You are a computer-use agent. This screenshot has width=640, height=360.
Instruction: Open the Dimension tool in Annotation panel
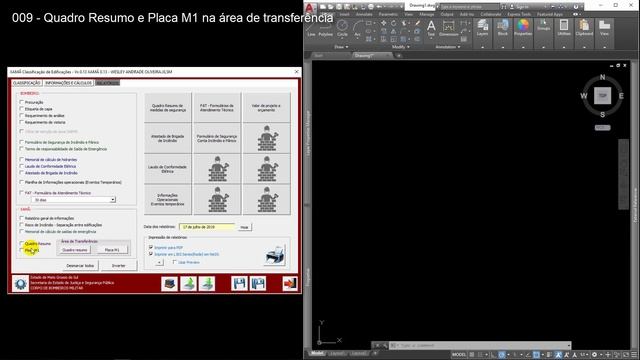click(x=448, y=28)
